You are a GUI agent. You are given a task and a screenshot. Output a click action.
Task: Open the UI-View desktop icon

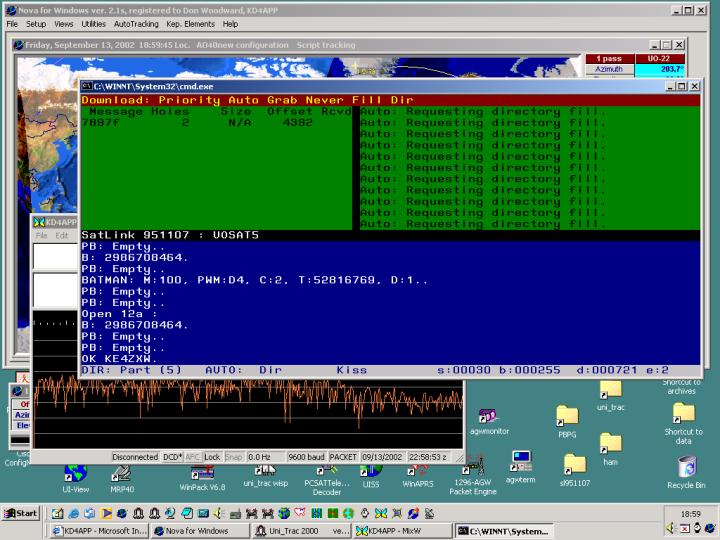75,472
